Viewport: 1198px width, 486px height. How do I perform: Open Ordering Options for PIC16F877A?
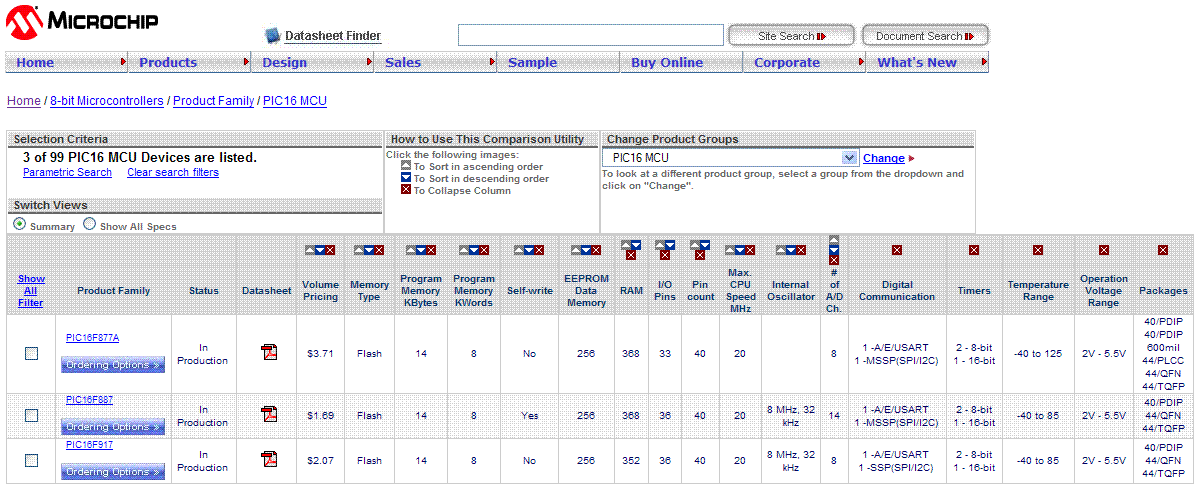tap(113, 365)
